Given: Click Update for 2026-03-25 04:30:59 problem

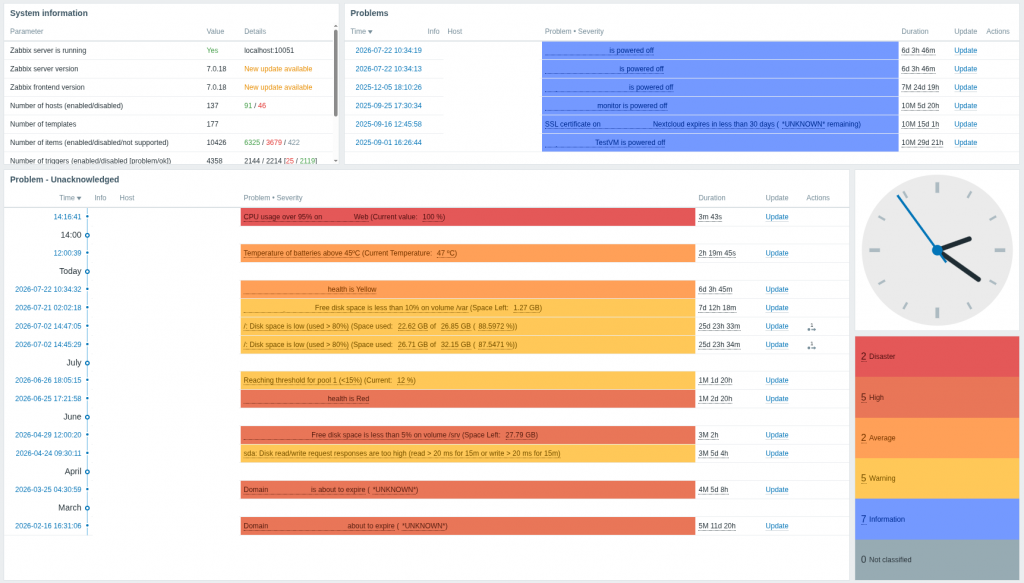Looking at the screenshot, I should tap(776, 490).
